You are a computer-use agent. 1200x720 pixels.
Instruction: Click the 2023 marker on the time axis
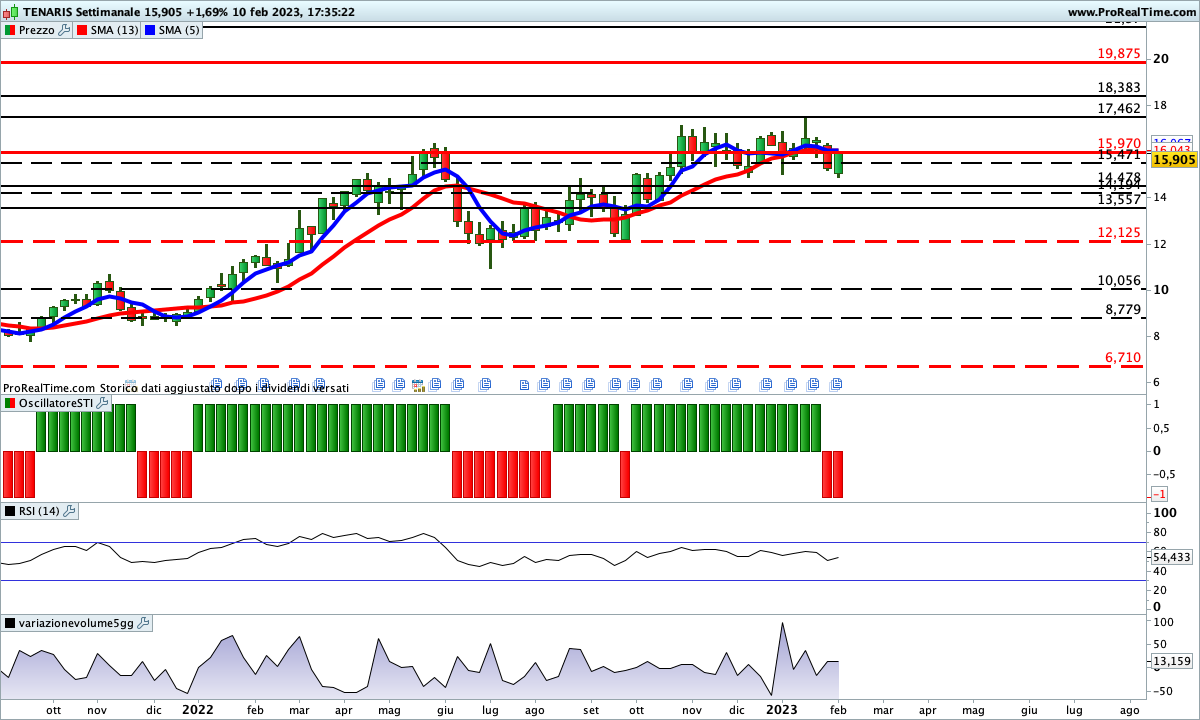click(x=781, y=709)
